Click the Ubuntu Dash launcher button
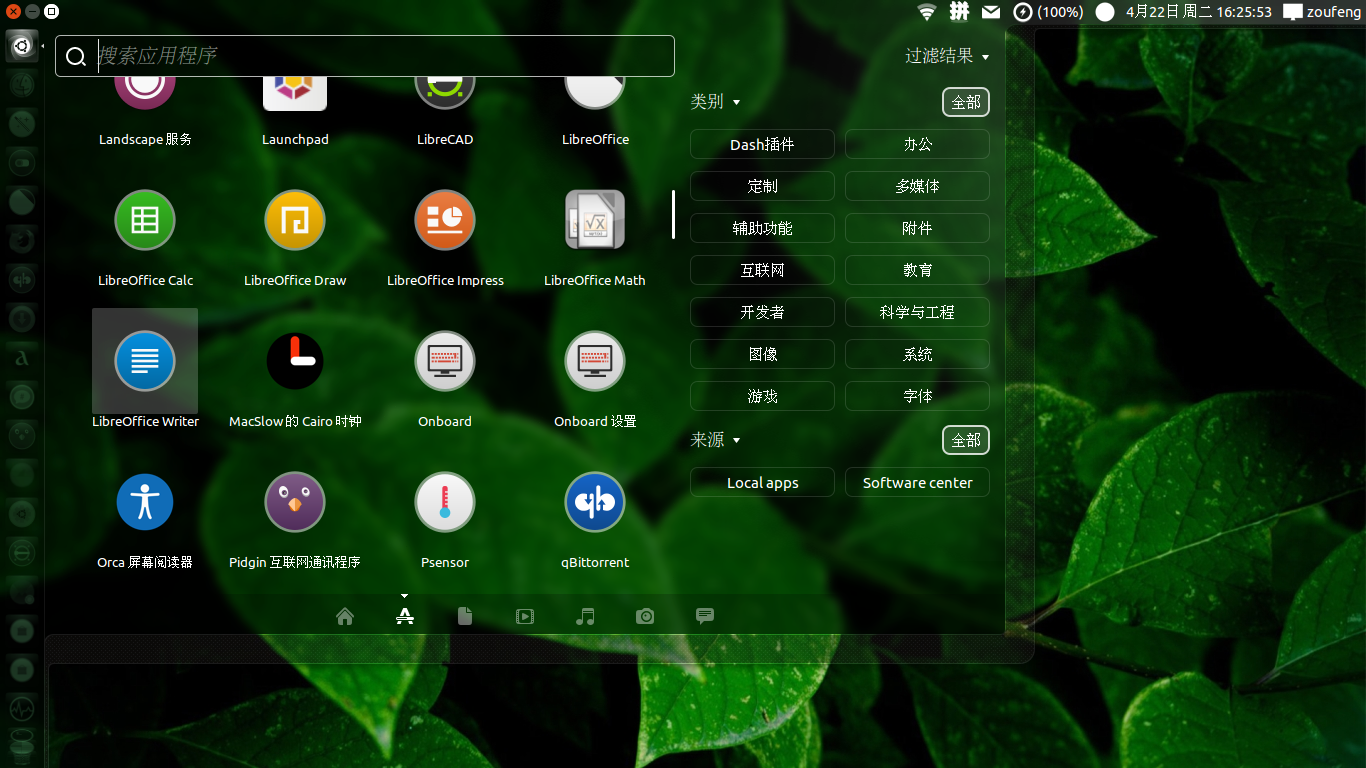 pos(22,45)
